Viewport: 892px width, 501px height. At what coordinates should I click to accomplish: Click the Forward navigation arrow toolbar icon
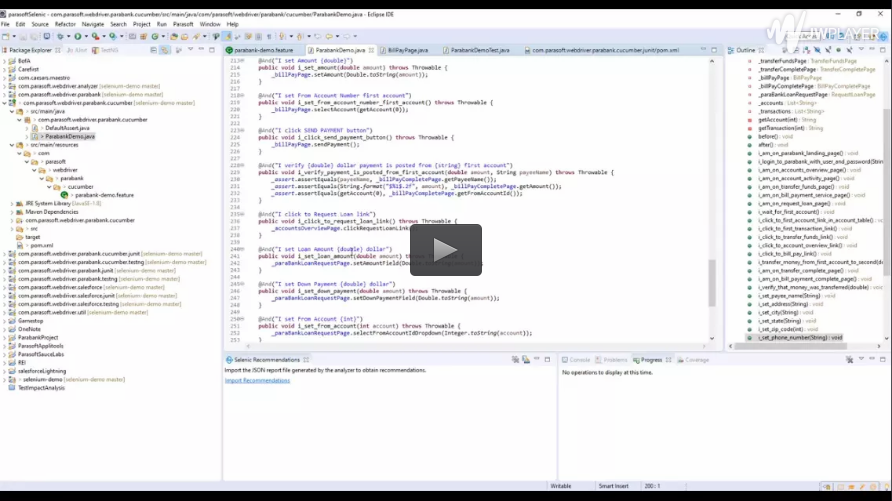pos(346,36)
